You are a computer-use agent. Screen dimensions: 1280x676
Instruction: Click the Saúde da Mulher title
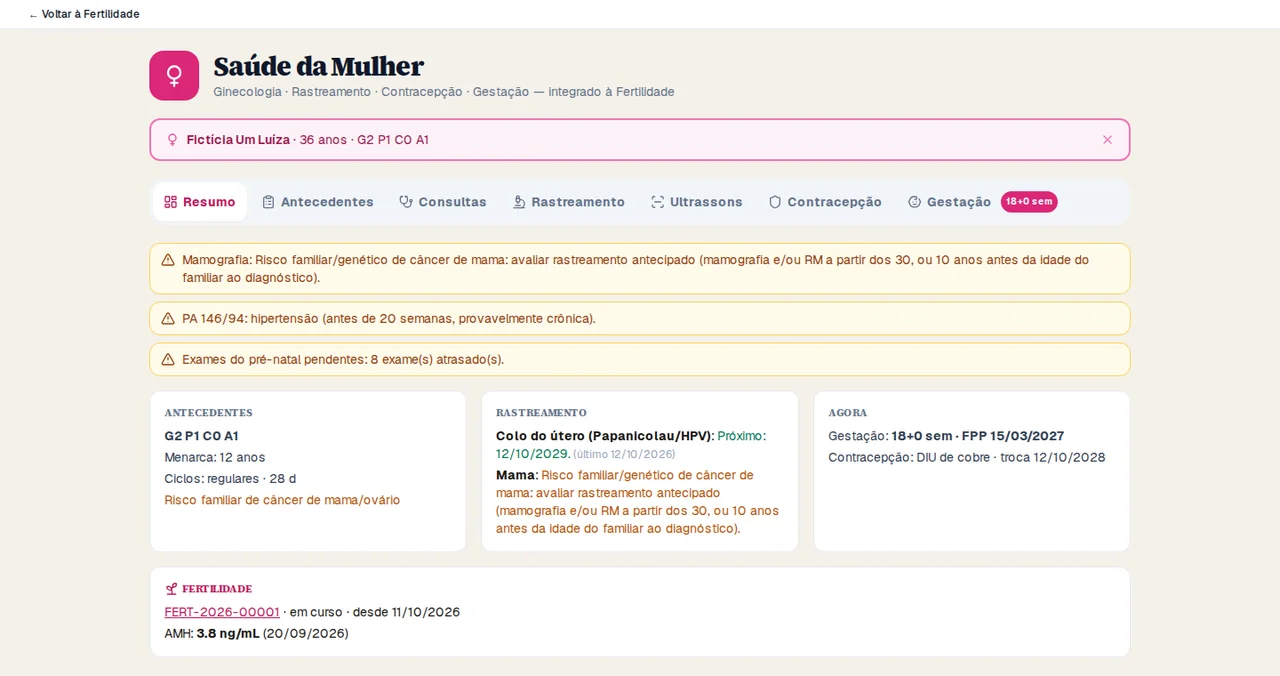coord(319,66)
